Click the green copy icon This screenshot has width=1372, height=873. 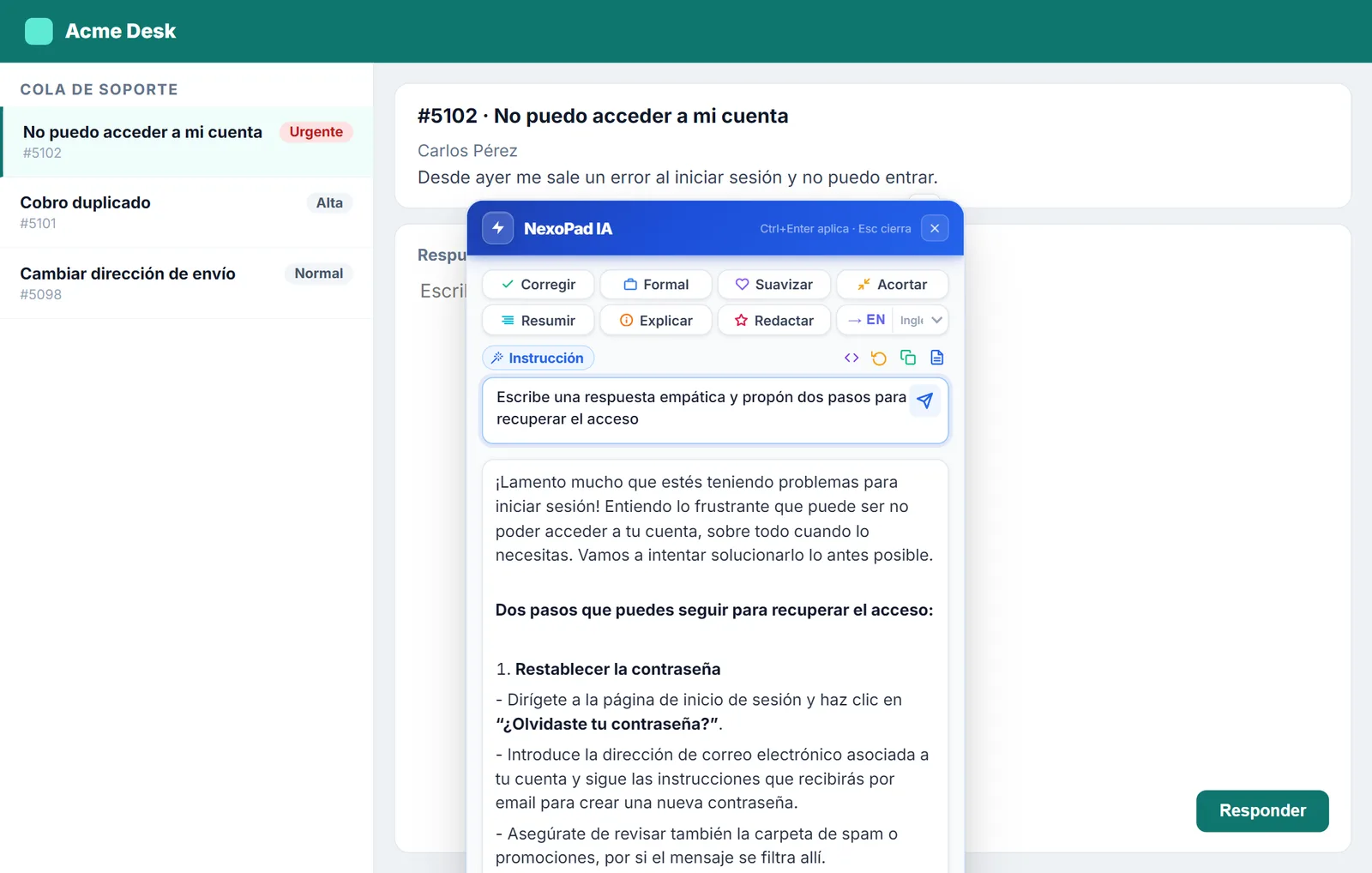(908, 358)
